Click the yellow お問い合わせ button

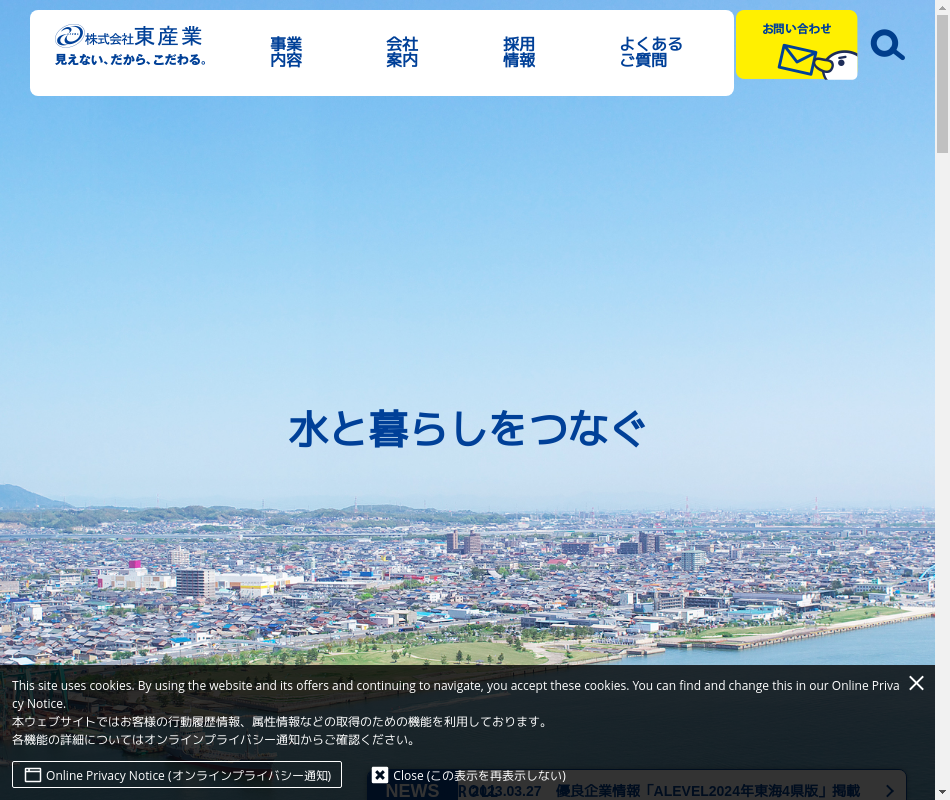coord(796,44)
